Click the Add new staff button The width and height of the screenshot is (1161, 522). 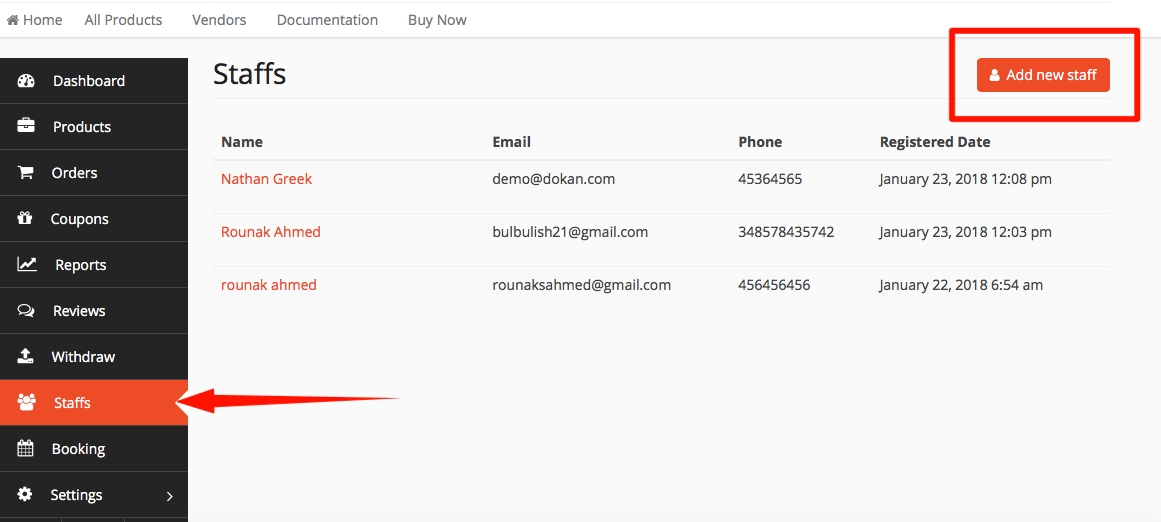tap(1043, 75)
